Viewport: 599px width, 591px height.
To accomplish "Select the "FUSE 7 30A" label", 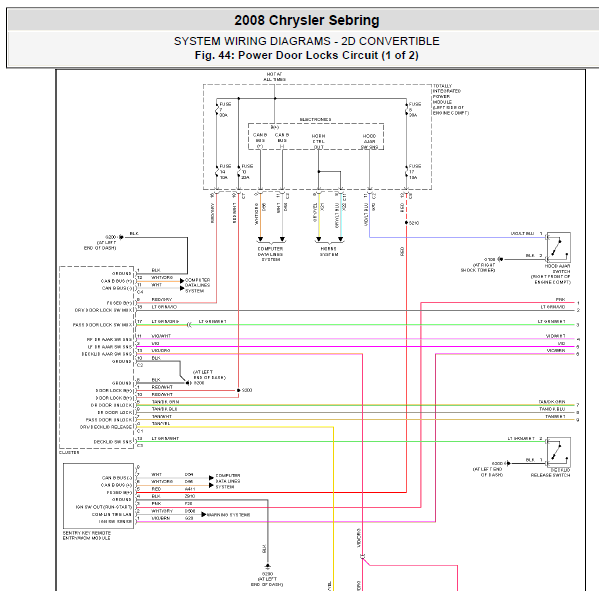I will [x=225, y=110].
